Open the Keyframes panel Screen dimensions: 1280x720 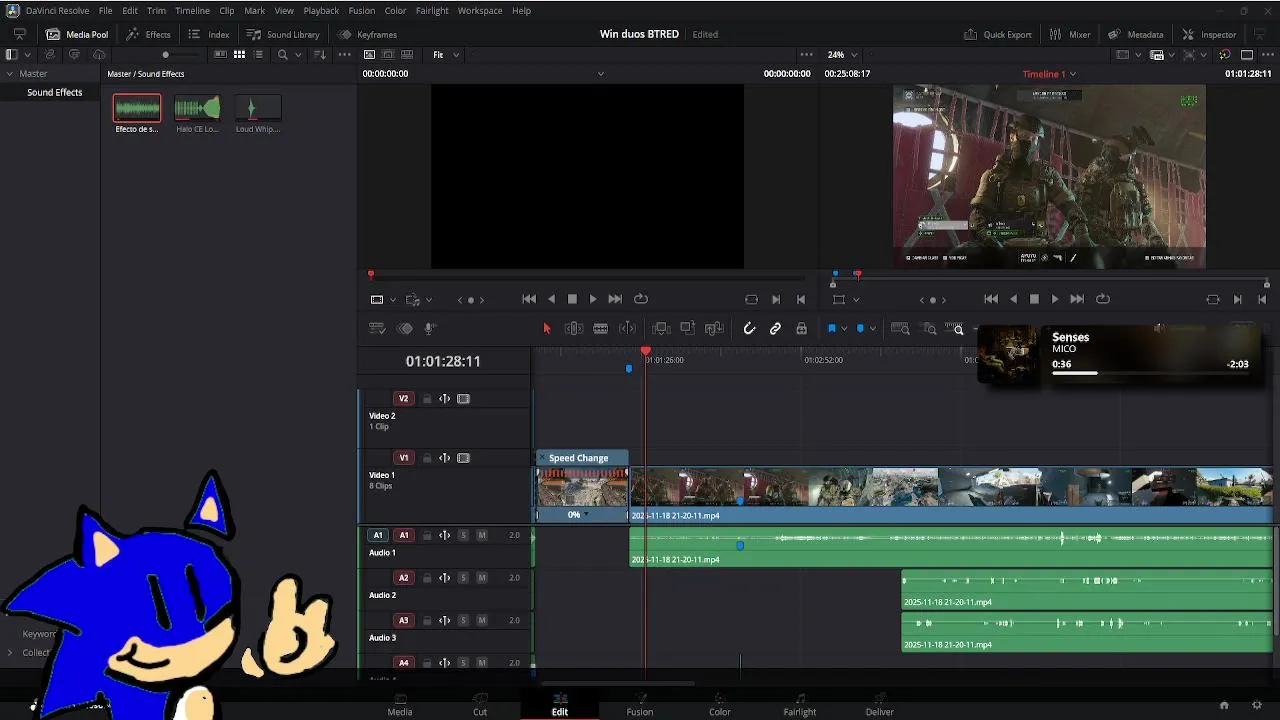point(367,34)
